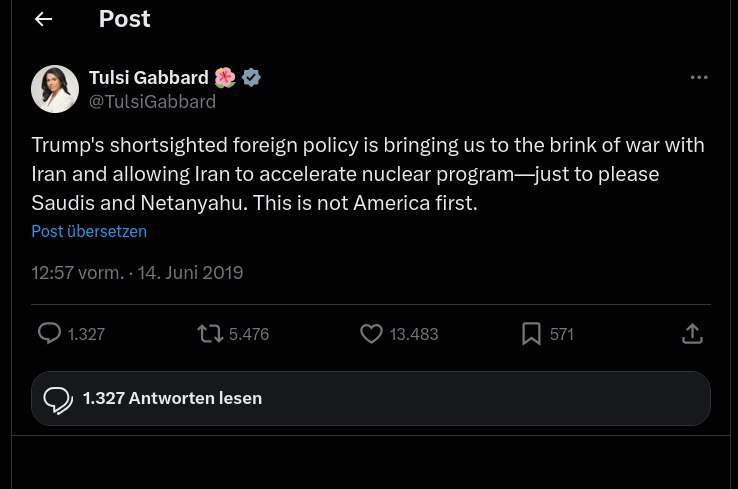Click the share upload icon
This screenshot has height=489, width=738.
click(x=692, y=334)
